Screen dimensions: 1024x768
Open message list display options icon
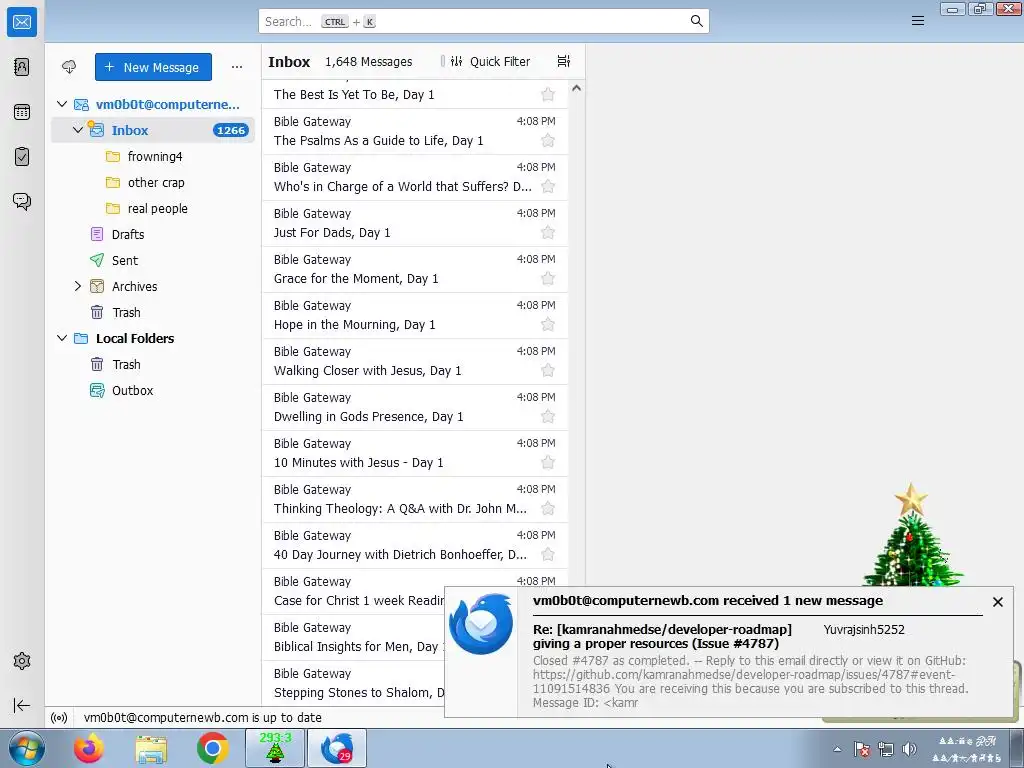tap(564, 61)
